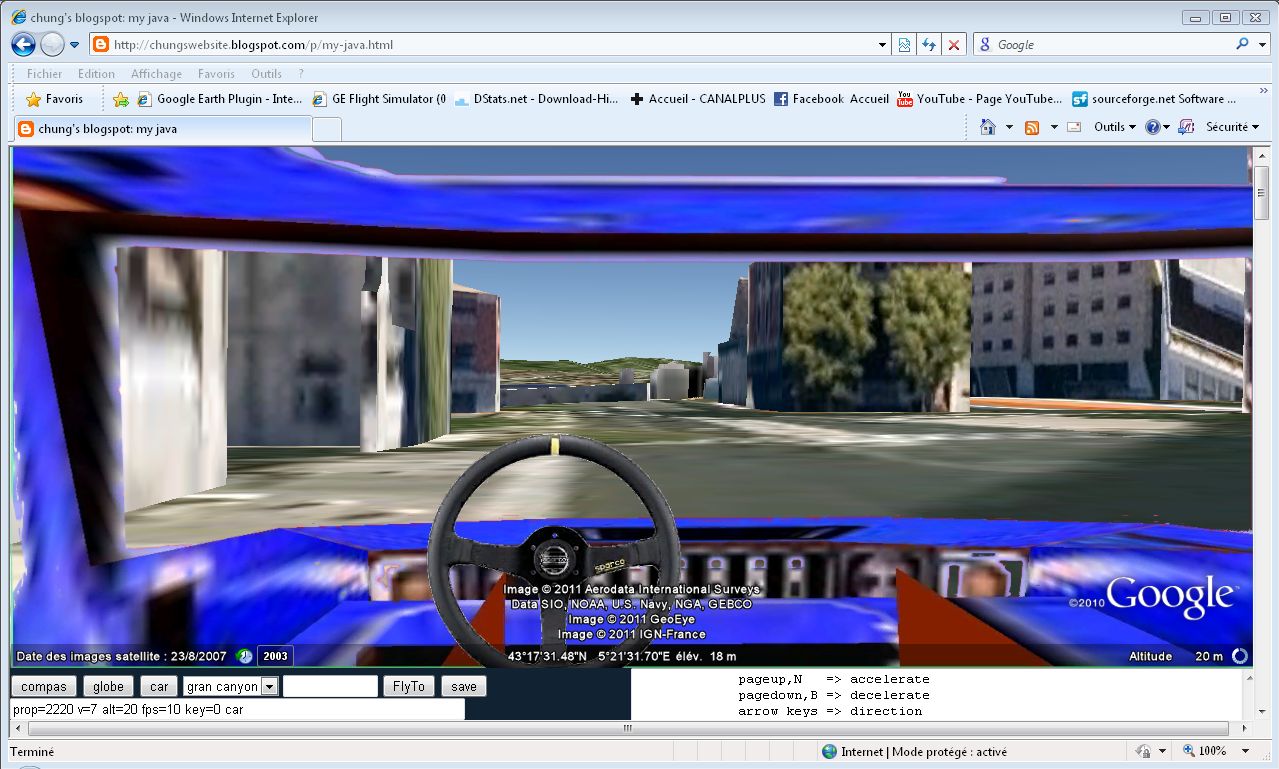Open the Edition menu

coord(96,74)
